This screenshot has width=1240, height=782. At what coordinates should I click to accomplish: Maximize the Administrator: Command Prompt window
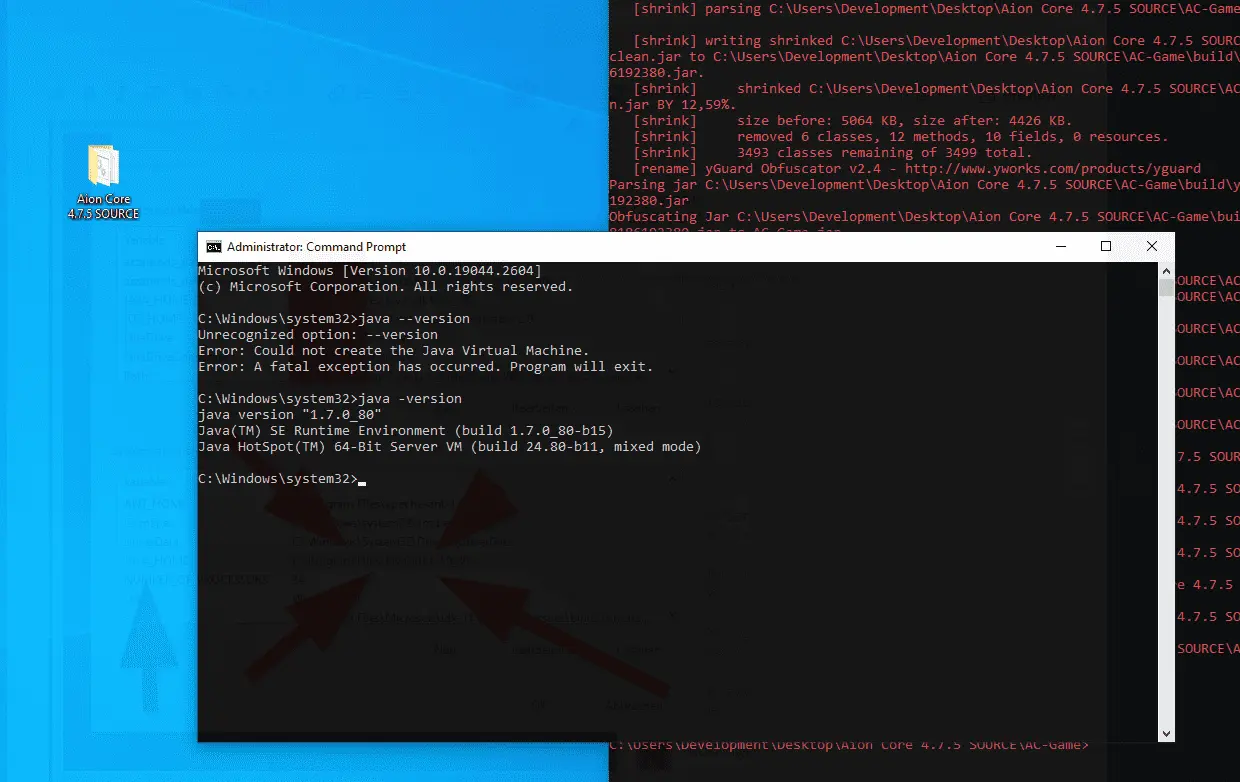click(1106, 246)
